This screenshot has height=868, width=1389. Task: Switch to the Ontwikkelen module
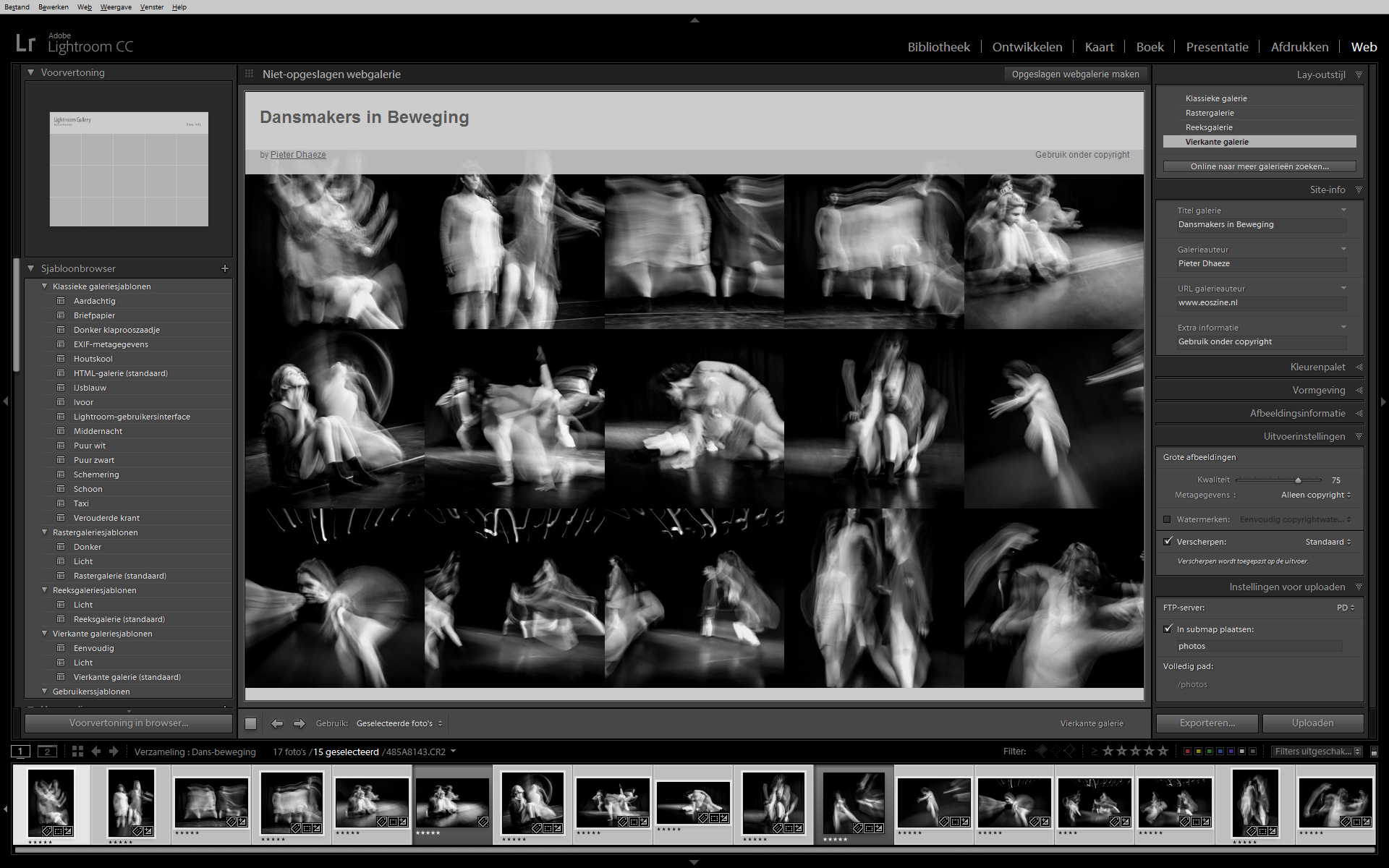pyautogui.click(x=1027, y=47)
